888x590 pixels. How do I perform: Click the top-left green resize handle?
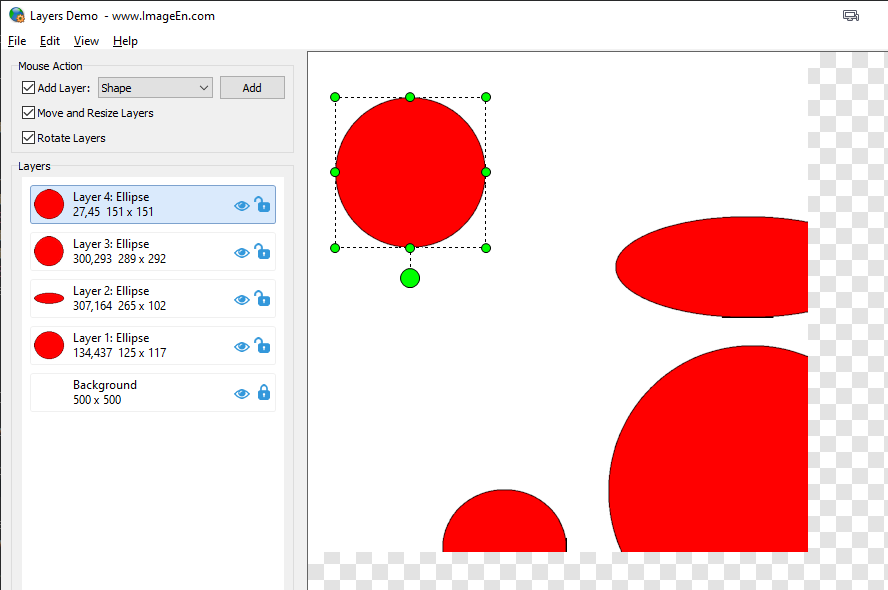[335, 97]
